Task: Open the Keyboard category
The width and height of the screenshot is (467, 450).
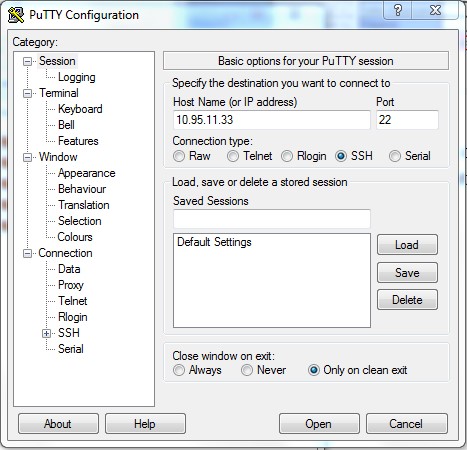Action: tap(80, 109)
